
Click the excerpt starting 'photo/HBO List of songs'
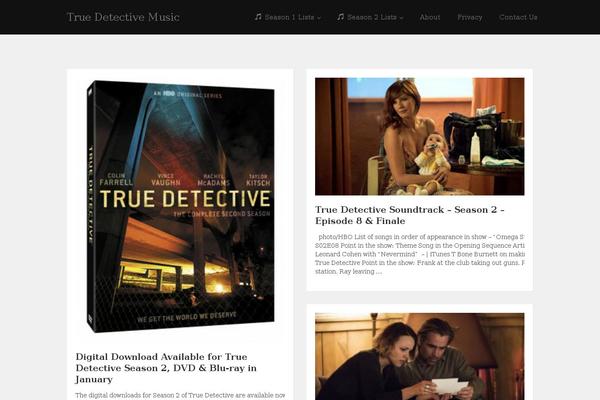pos(420,254)
